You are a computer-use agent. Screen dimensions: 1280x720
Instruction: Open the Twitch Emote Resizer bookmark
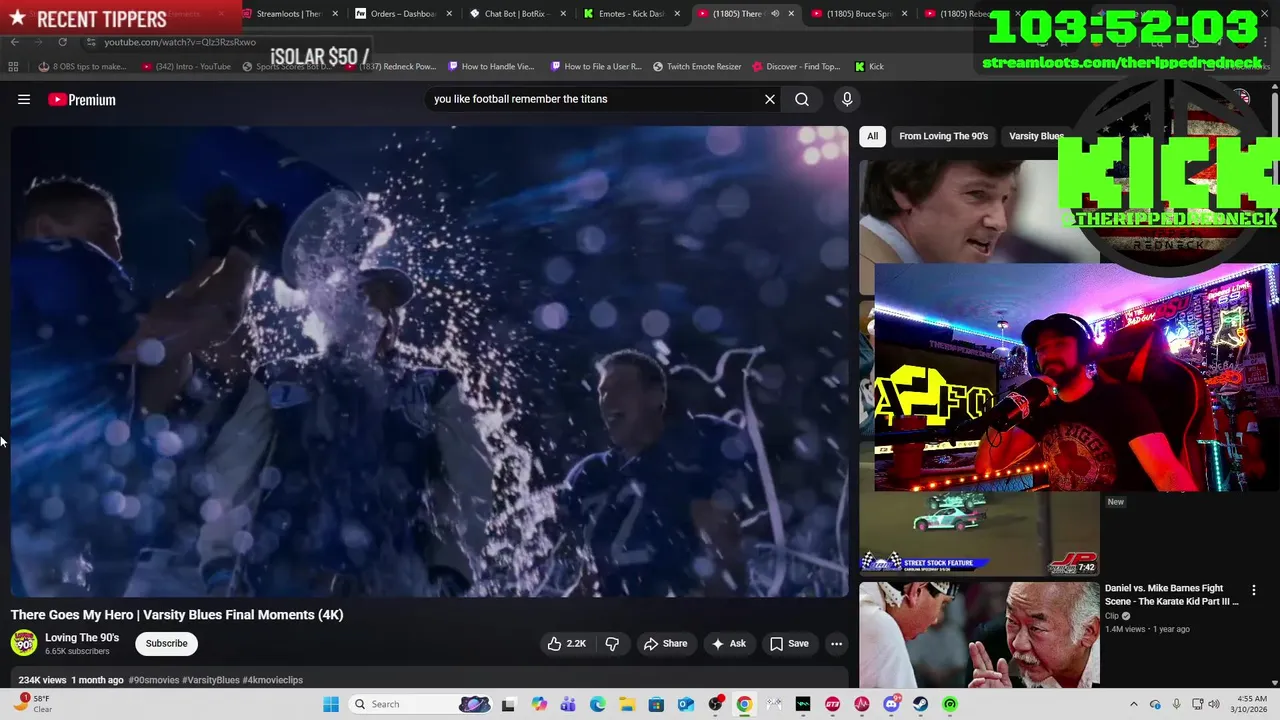pos(698,67)
